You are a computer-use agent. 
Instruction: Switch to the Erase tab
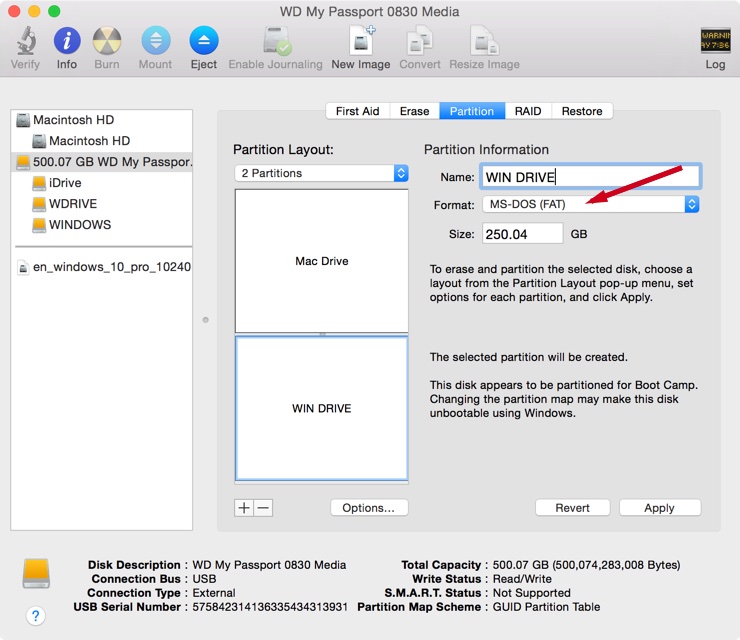[414, 111]
